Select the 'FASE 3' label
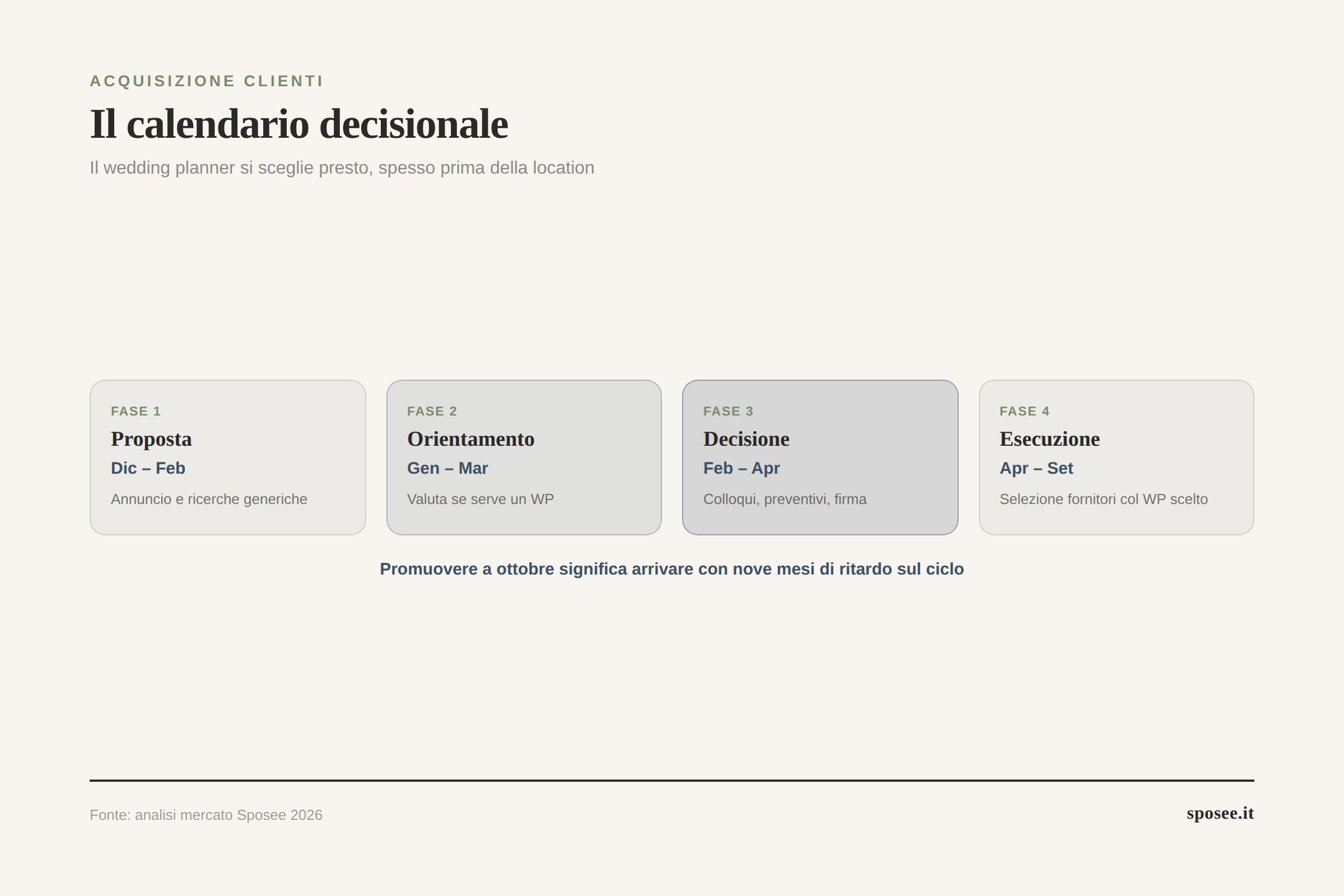This screenshot has height=896, width=1344. 728,412
